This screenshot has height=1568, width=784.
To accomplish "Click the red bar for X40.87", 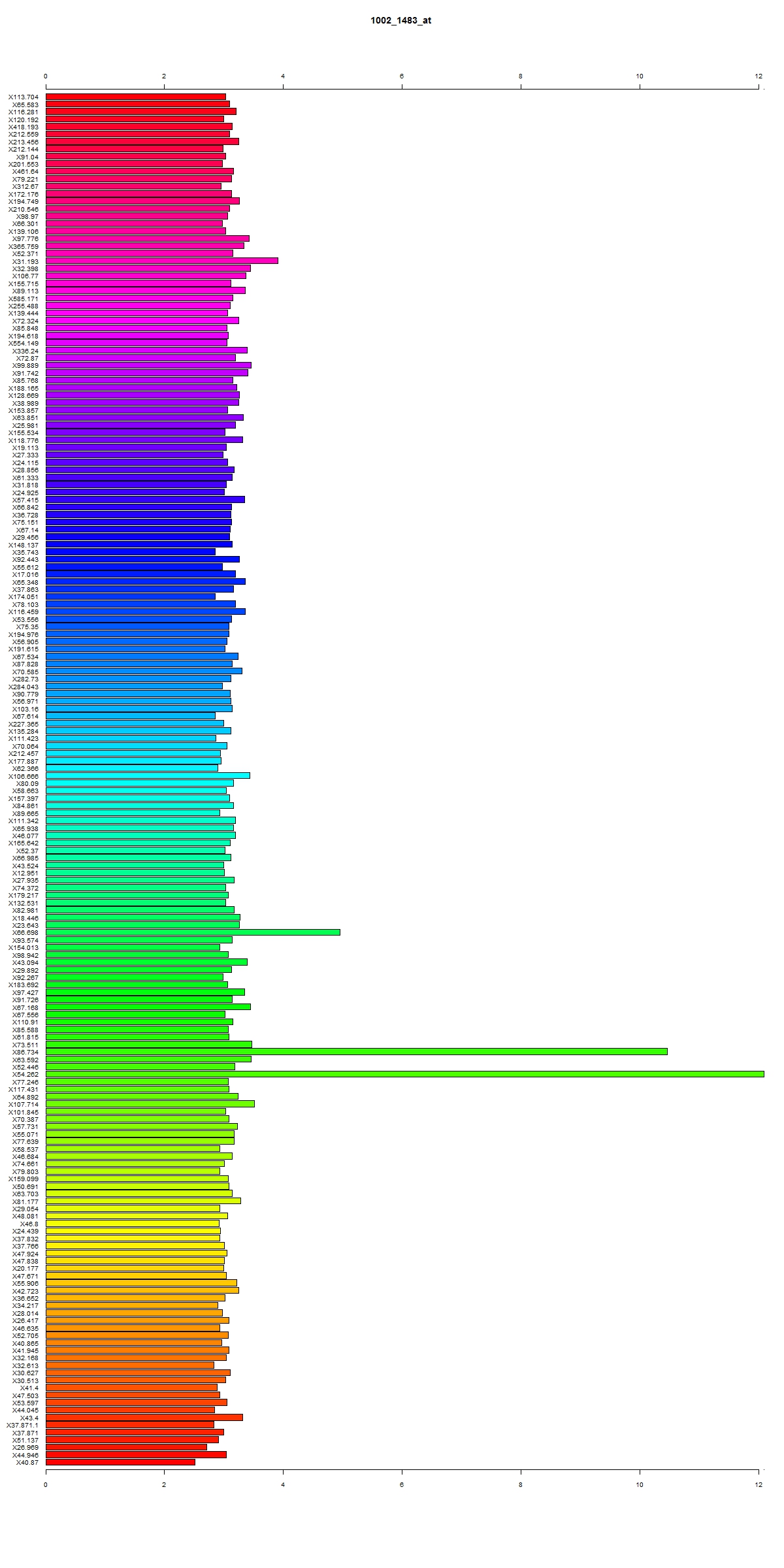I will pos(120,1462).
